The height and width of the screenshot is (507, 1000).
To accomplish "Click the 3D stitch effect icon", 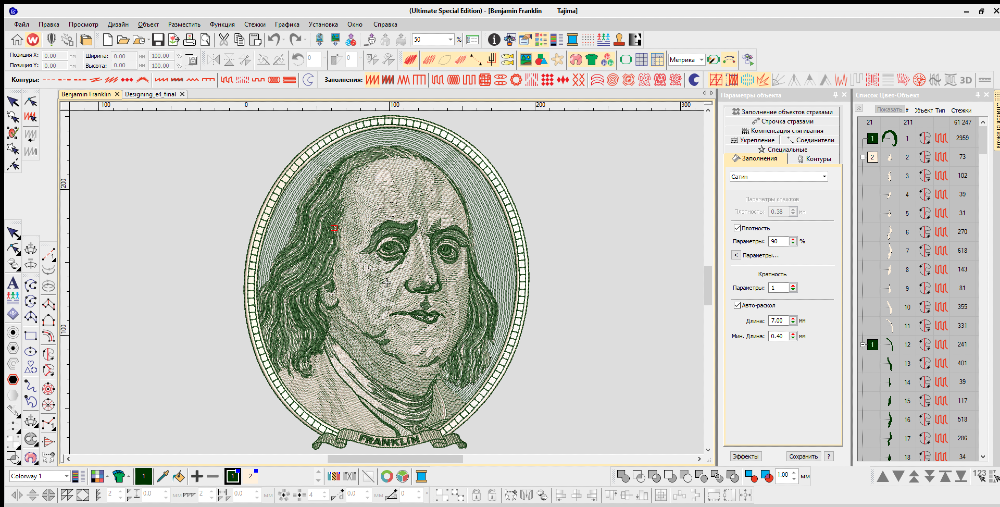I will pyautogui.click(x=966, y=79).
